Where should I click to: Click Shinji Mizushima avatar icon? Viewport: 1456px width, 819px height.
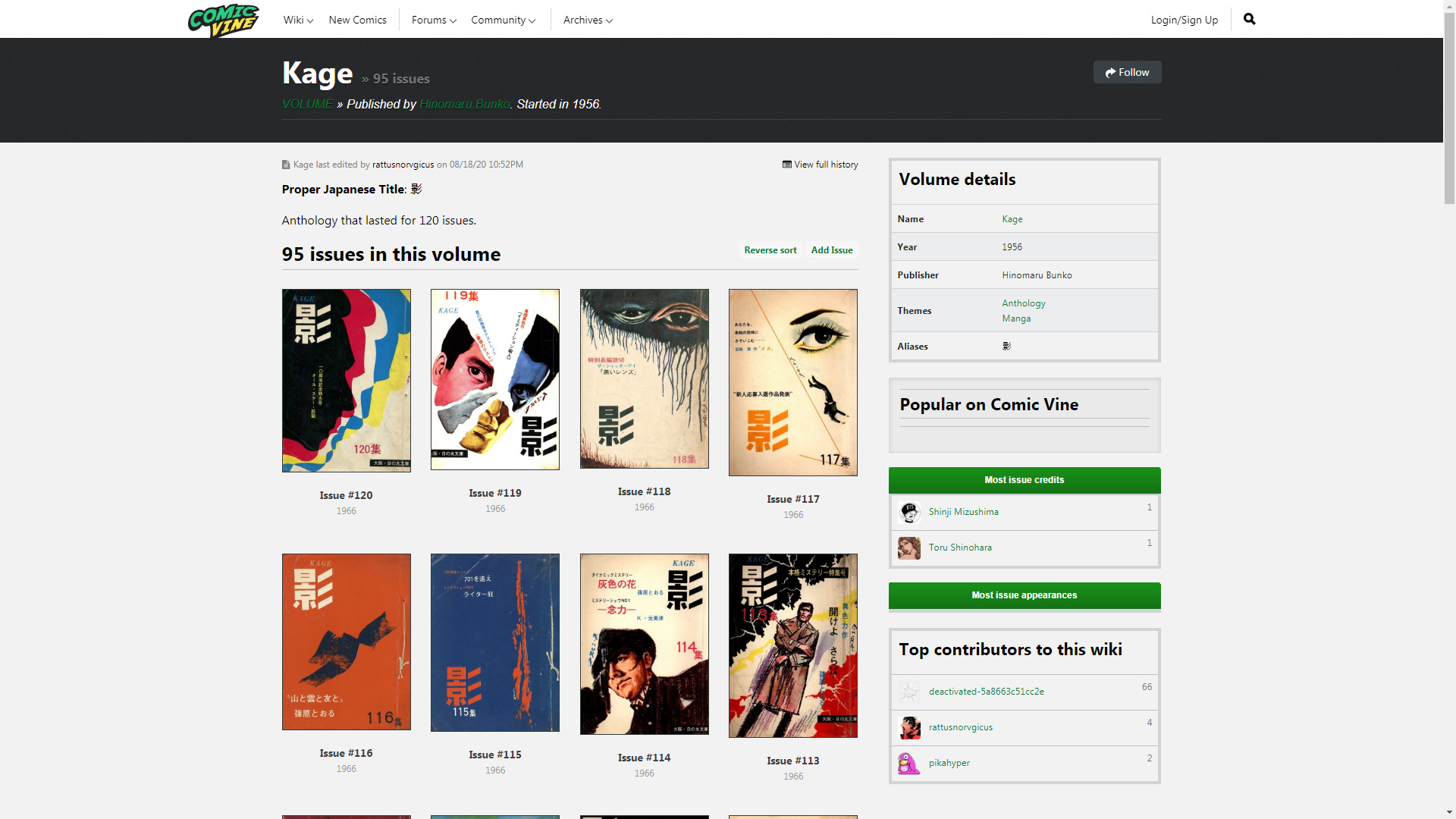[908, 512]
